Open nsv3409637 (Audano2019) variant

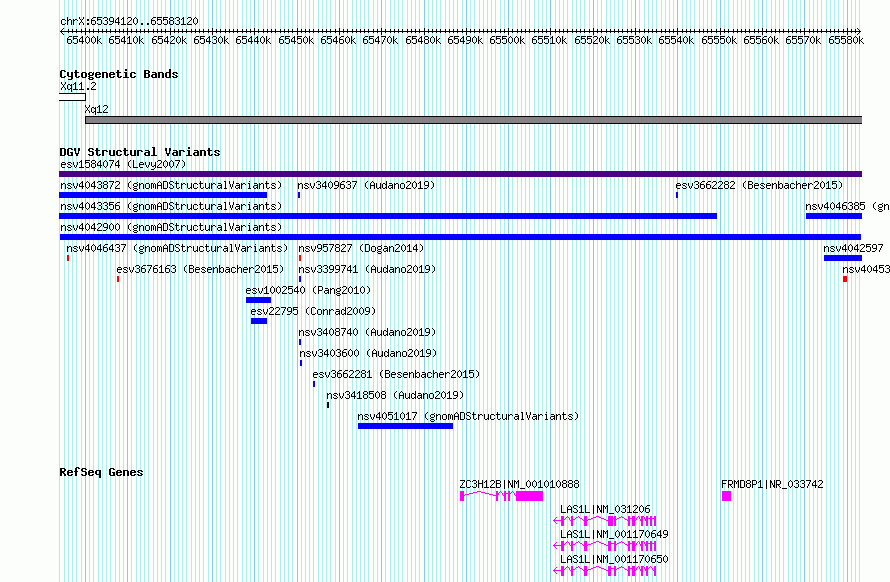tap(366, 186)
